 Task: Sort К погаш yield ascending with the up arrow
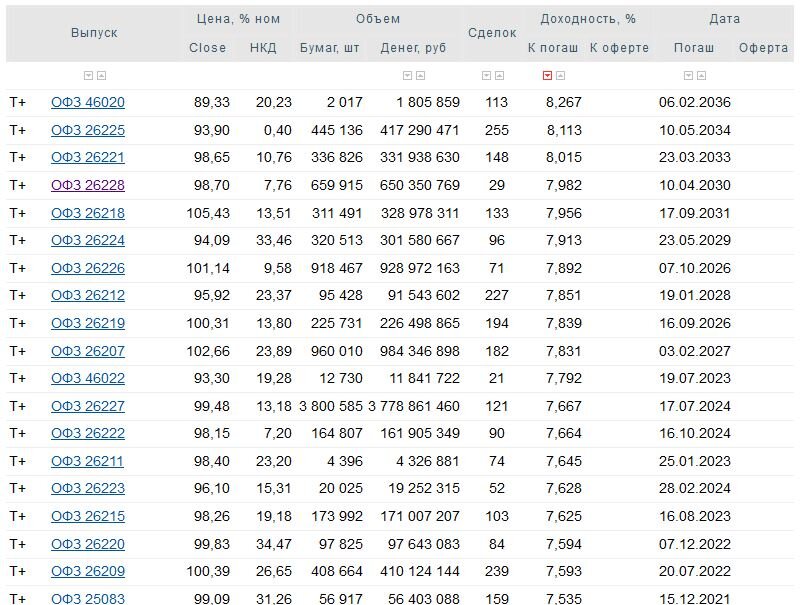click(561, 75)
